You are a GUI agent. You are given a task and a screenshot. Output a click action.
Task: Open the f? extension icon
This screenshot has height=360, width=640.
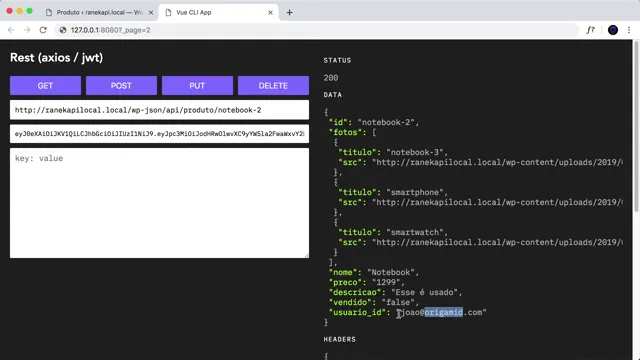click(x=591, y=30)
